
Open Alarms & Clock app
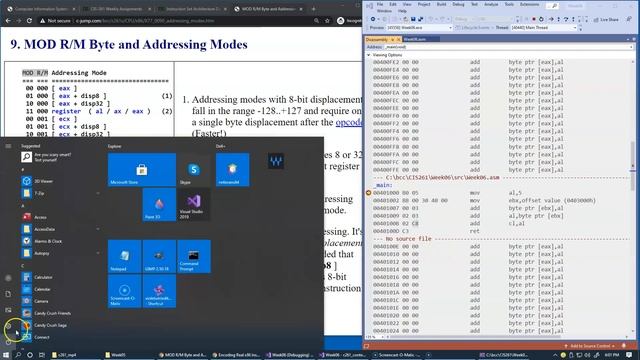coord(59,241)
